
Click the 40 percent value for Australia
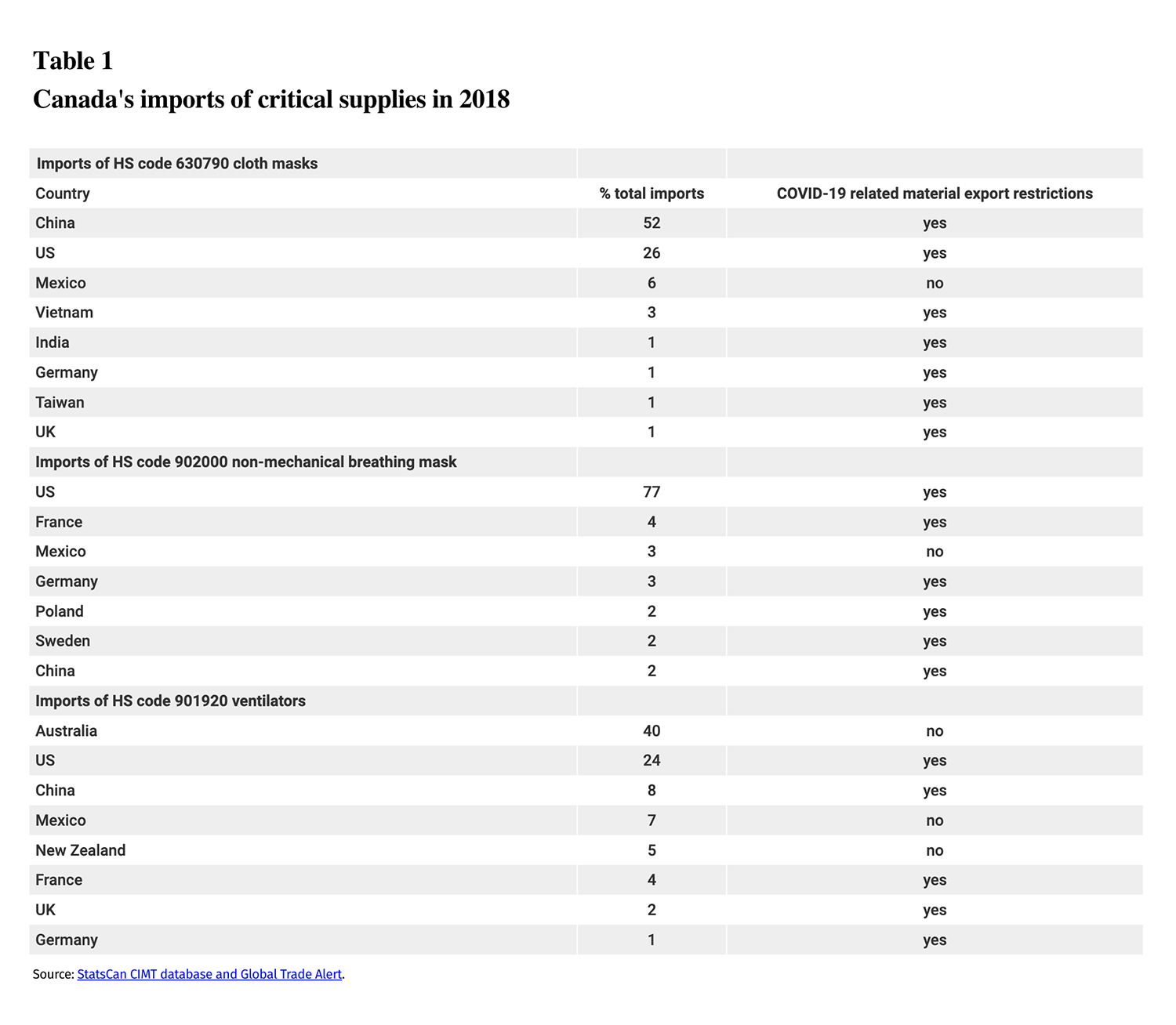[x=652, y=731]
